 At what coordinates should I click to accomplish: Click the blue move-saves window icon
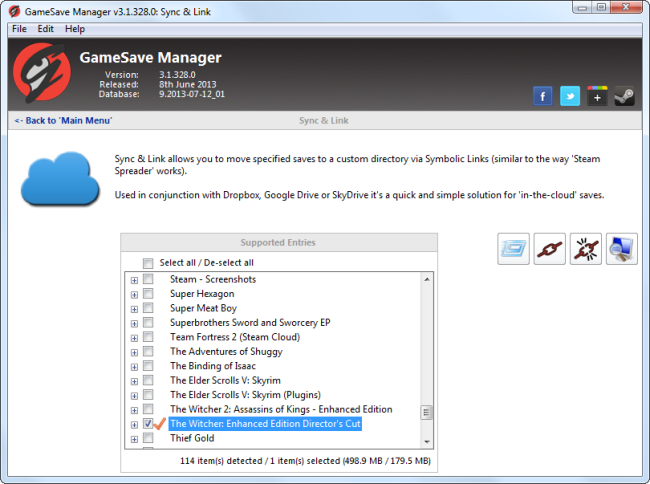click(513, 249)
